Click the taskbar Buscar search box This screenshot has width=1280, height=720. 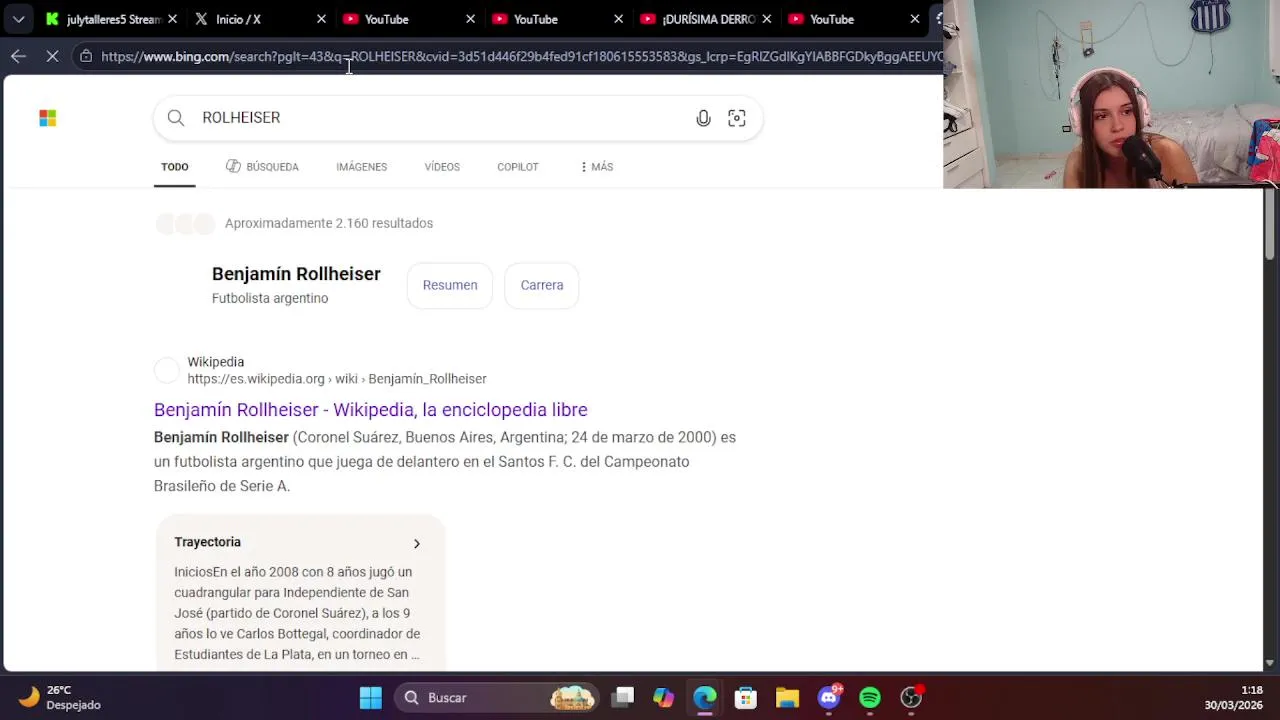(x=497, y=697)
